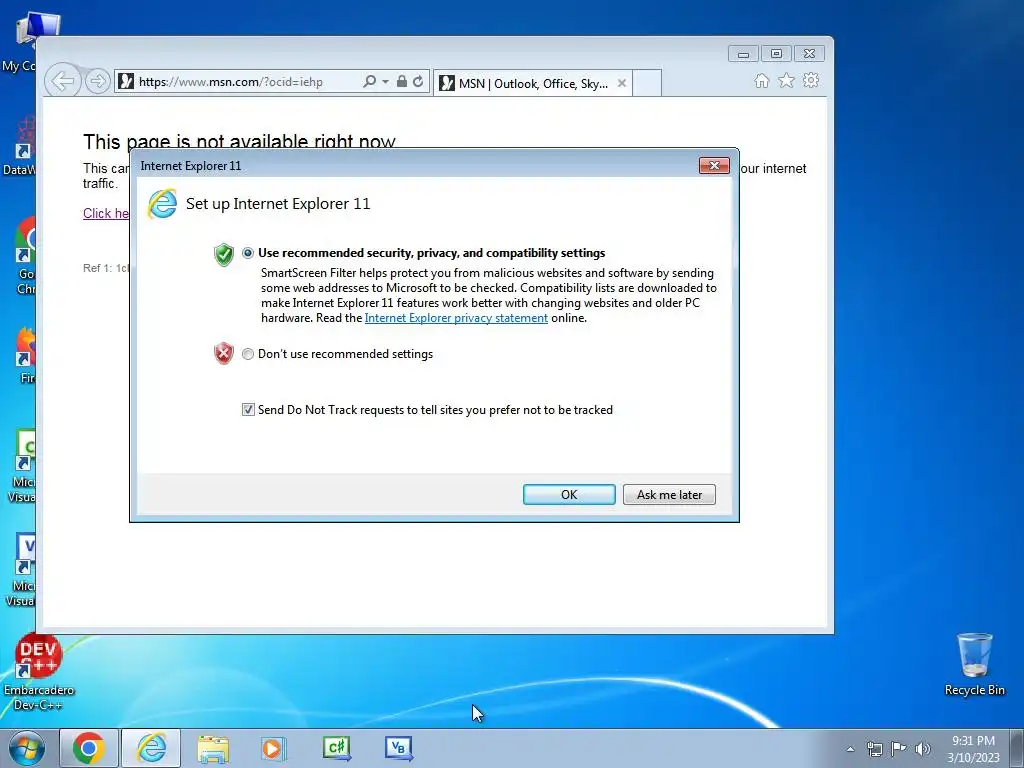The width and height of the screenshot is (1024, 768).
Task: Select the MSN Outlook Office tab
Action: (x=532, y=83)
